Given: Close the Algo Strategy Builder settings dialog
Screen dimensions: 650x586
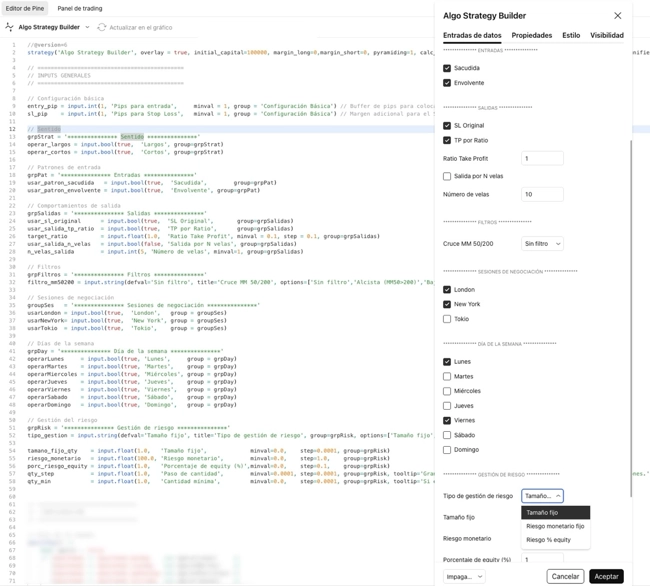Looking at the screenshot, I should (617, 16).
